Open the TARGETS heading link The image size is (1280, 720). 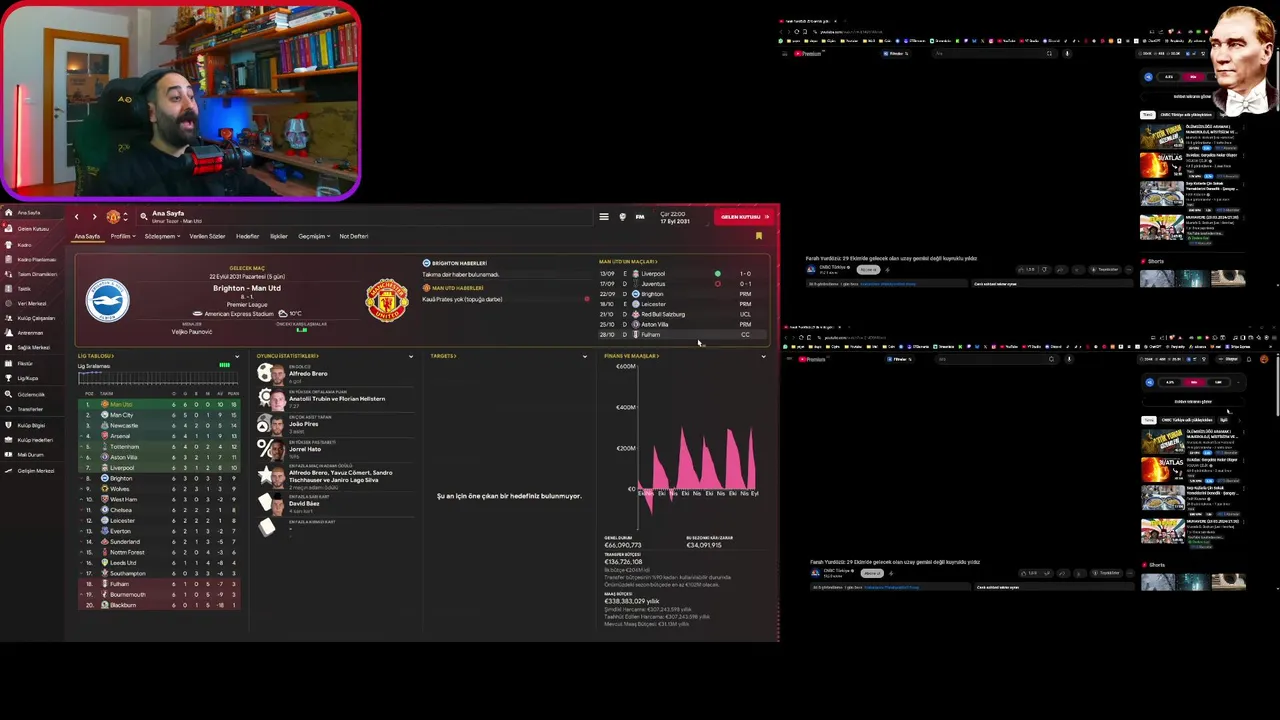pyautogui.click(x=443, y=356)
